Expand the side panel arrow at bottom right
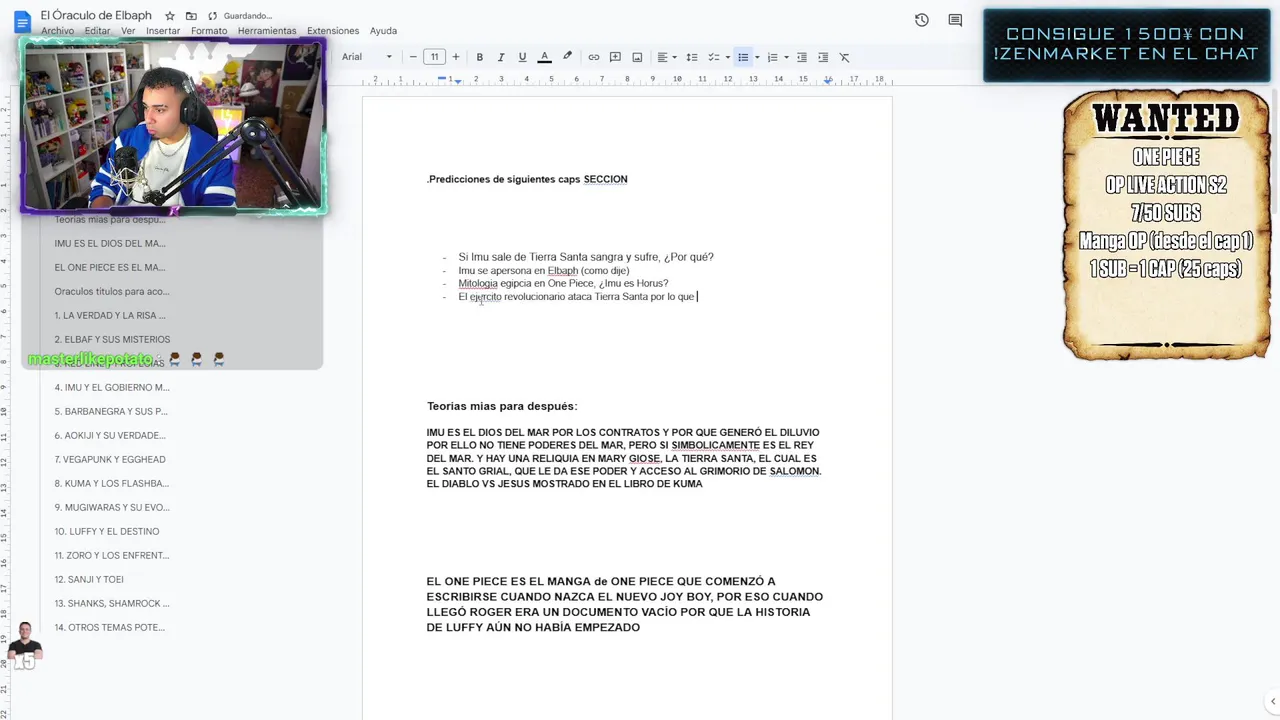This screenshot has width=1280, height=720. 1271,701
